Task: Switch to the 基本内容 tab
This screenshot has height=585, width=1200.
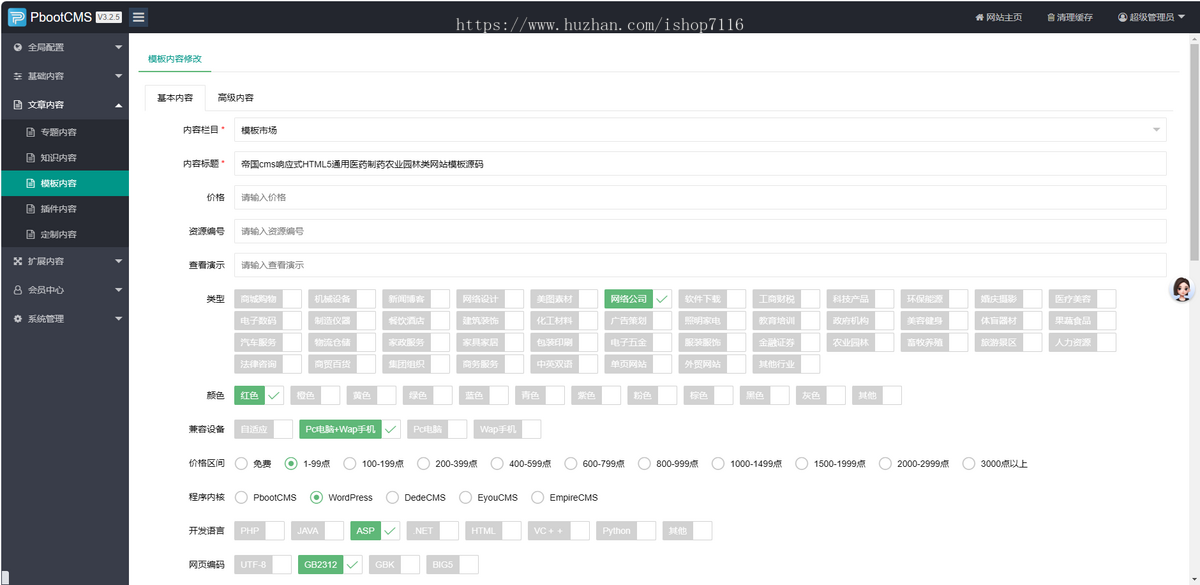Action: 175,98
